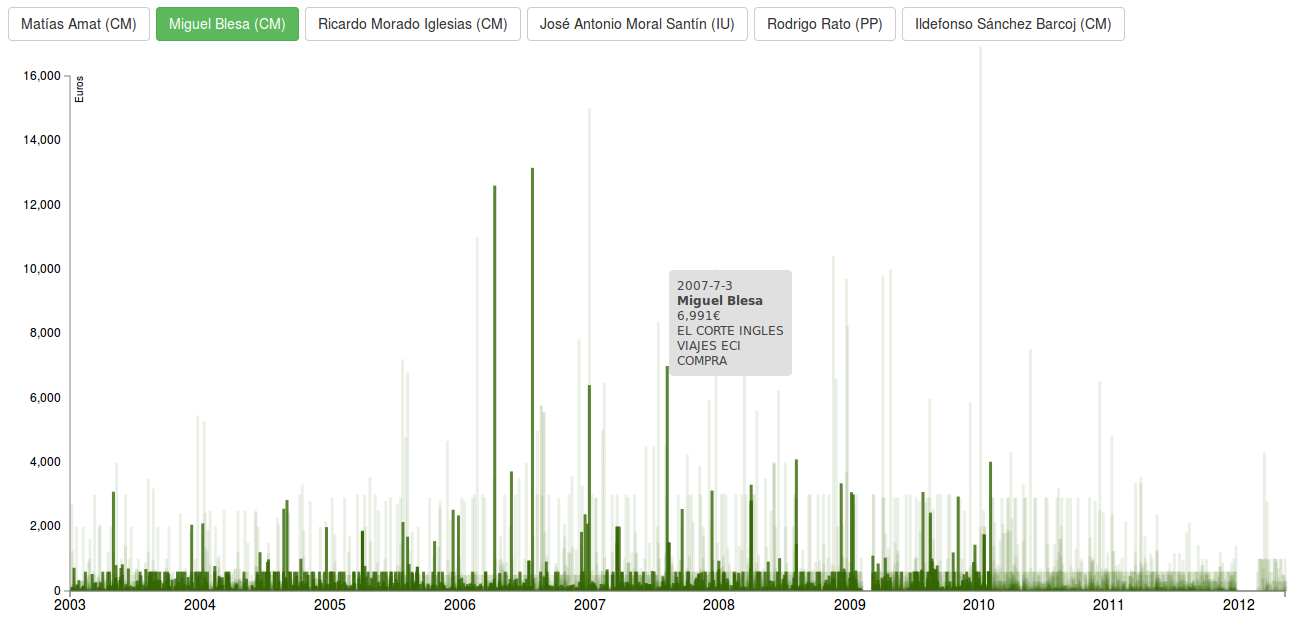This screenshot has height=619, width=1296.
Task: Switch to Rodrigo Rato (PP) data
Action: 825,24
